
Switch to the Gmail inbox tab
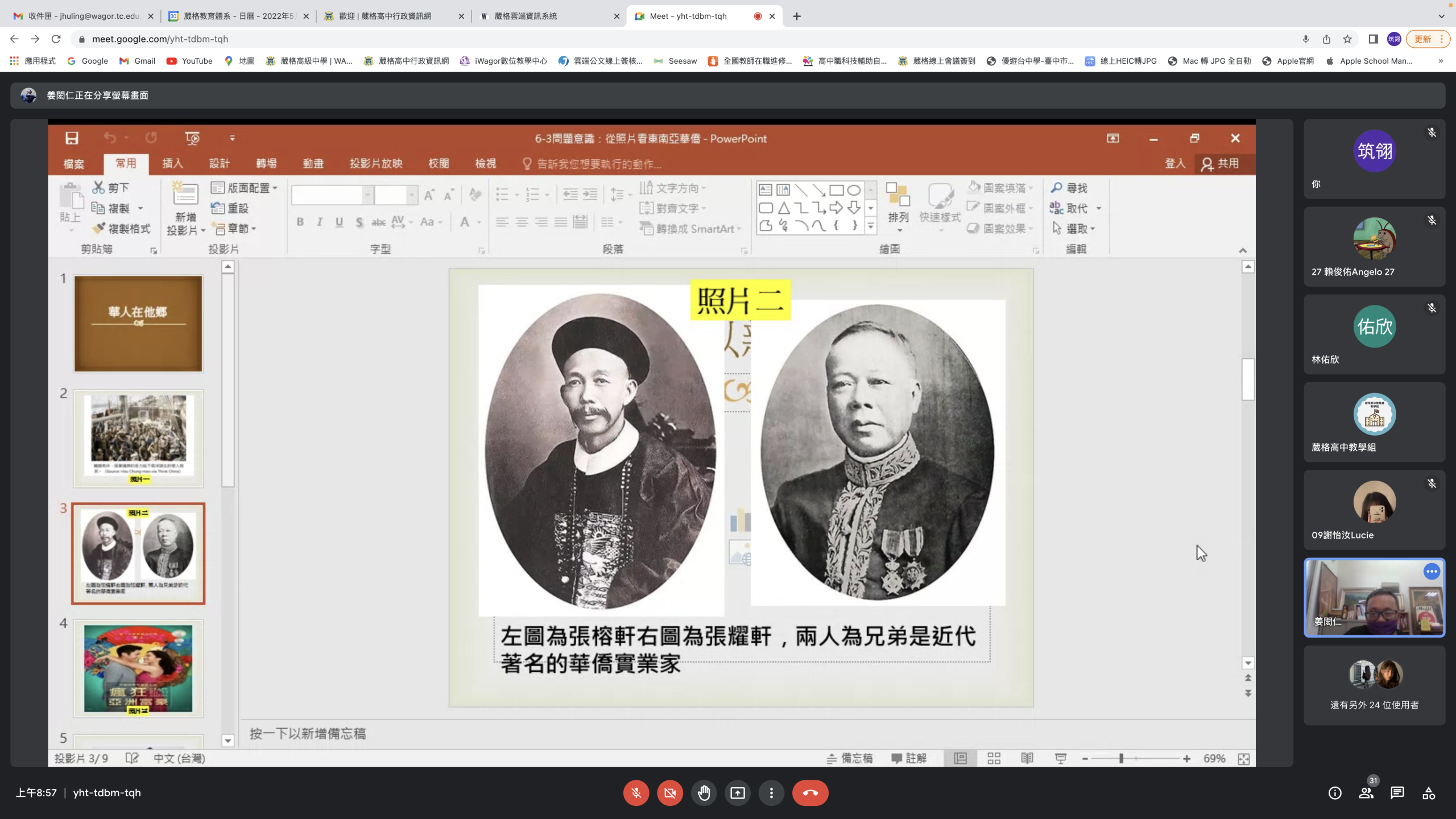(x=84, y=16)
